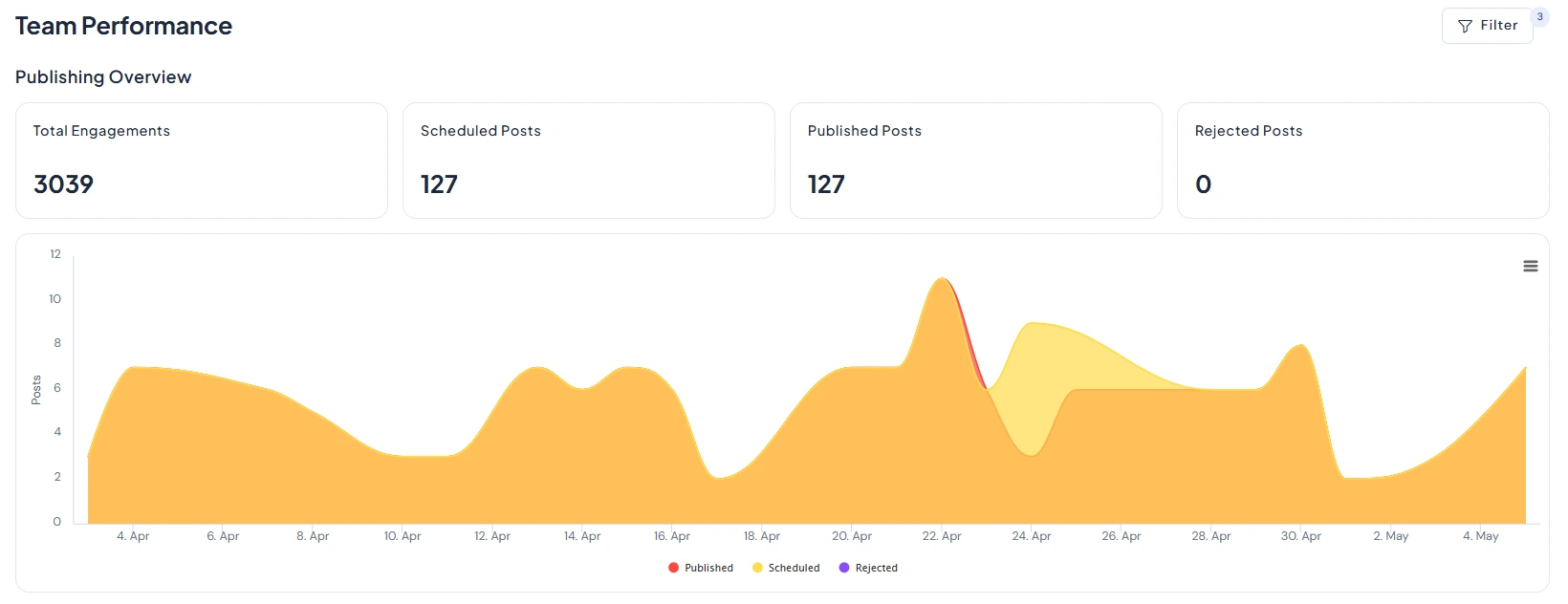Click the 8. Apr axis label

click(x=313, y=536)
